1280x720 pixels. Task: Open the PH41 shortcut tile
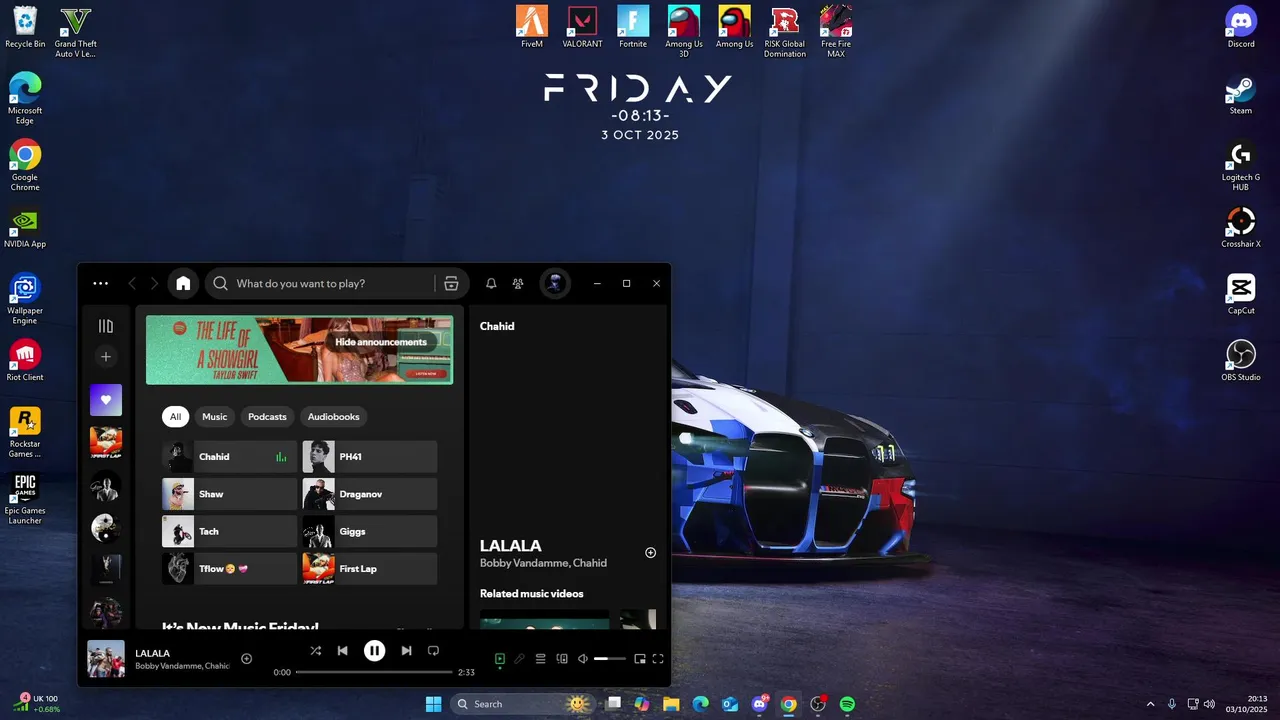(x=369, y=457)
